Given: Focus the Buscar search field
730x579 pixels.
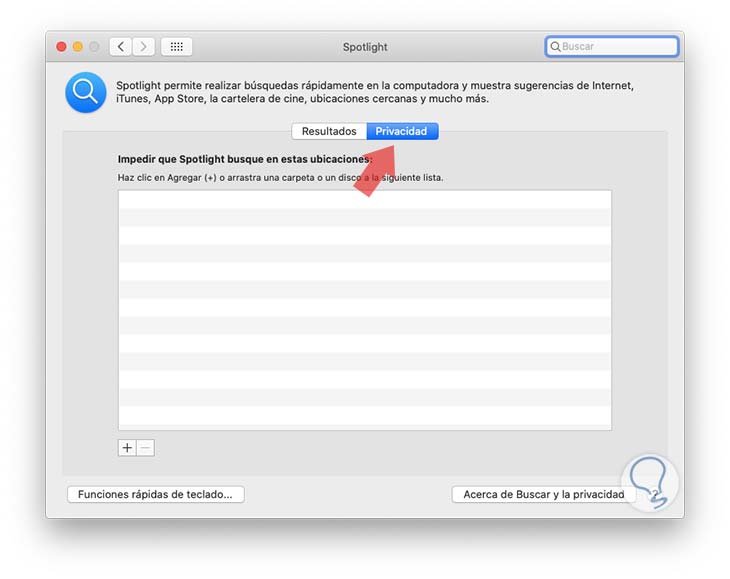Looking at the screenshot, I should click(x=612, y=47).
